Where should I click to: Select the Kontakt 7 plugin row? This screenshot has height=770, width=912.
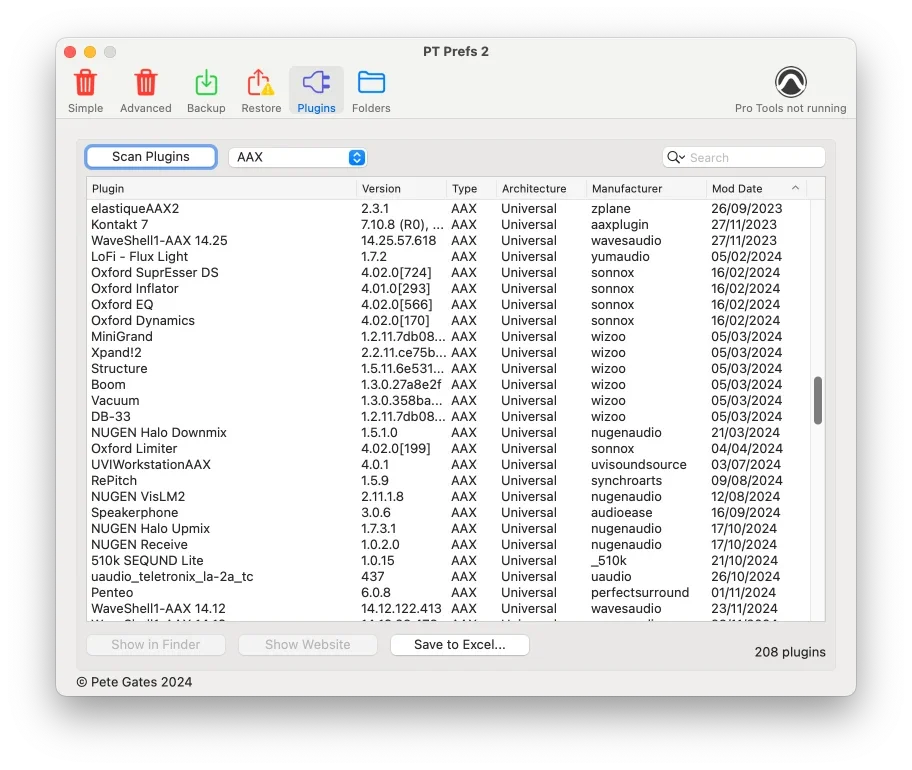pos(448,224)
